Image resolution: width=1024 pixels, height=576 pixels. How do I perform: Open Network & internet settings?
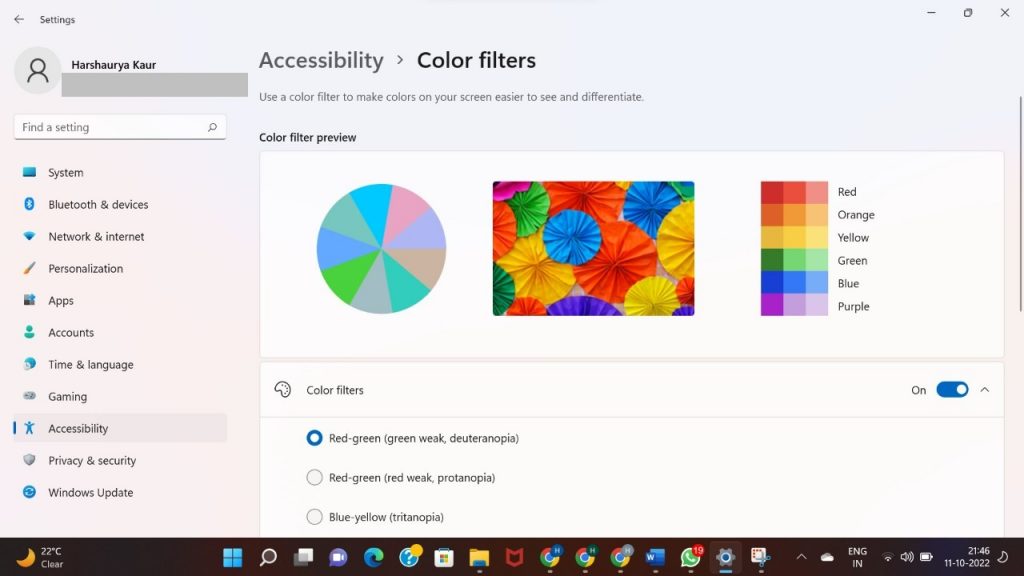coord(96,236)
